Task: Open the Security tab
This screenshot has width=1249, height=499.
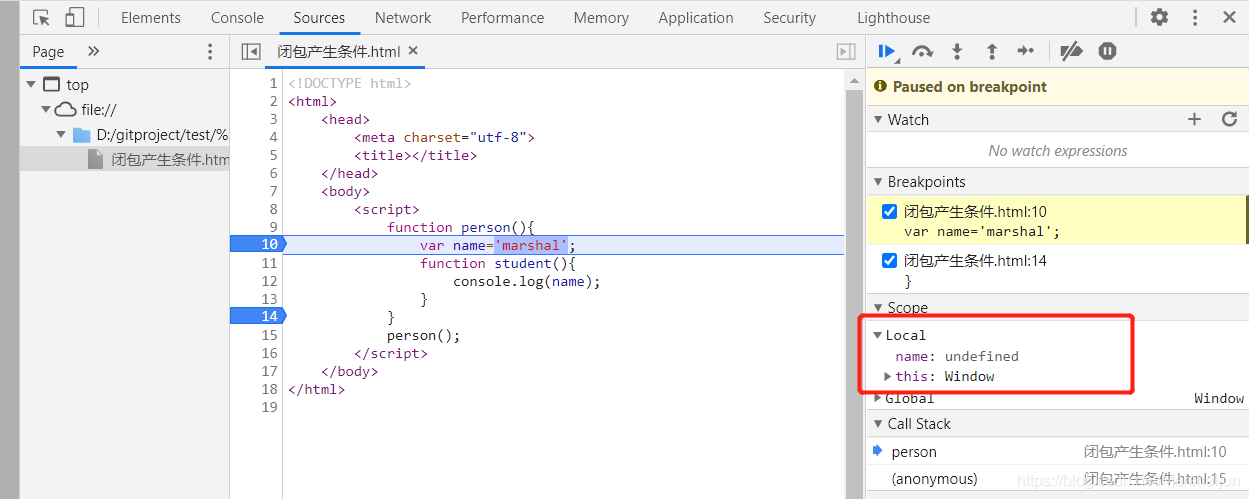Action: pos(790,17)
